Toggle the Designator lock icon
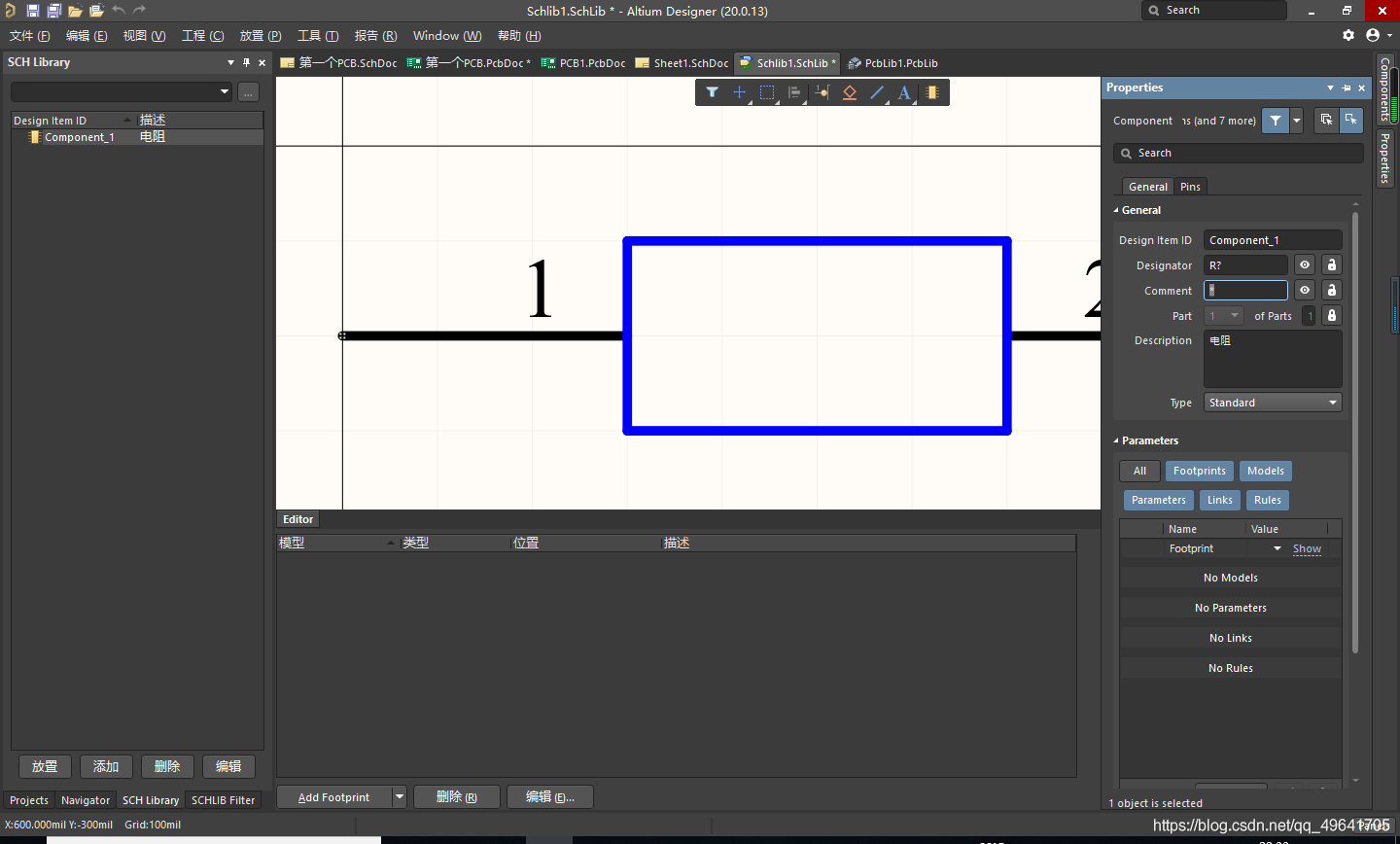1400x844 pixels. point(1332,264)
